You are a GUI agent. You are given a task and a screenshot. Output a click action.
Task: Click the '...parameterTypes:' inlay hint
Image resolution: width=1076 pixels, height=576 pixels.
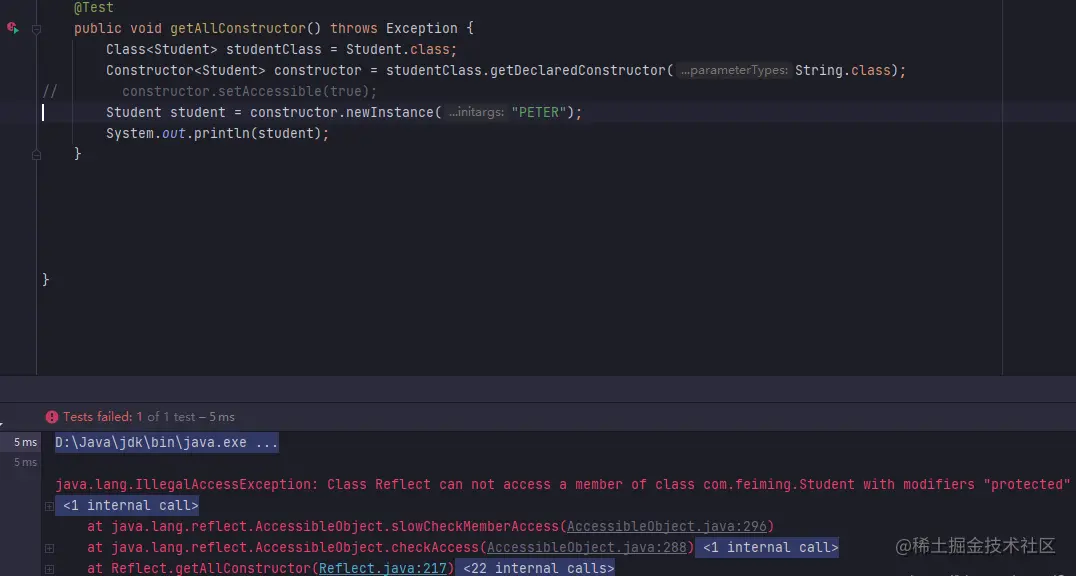pos(734,70)
